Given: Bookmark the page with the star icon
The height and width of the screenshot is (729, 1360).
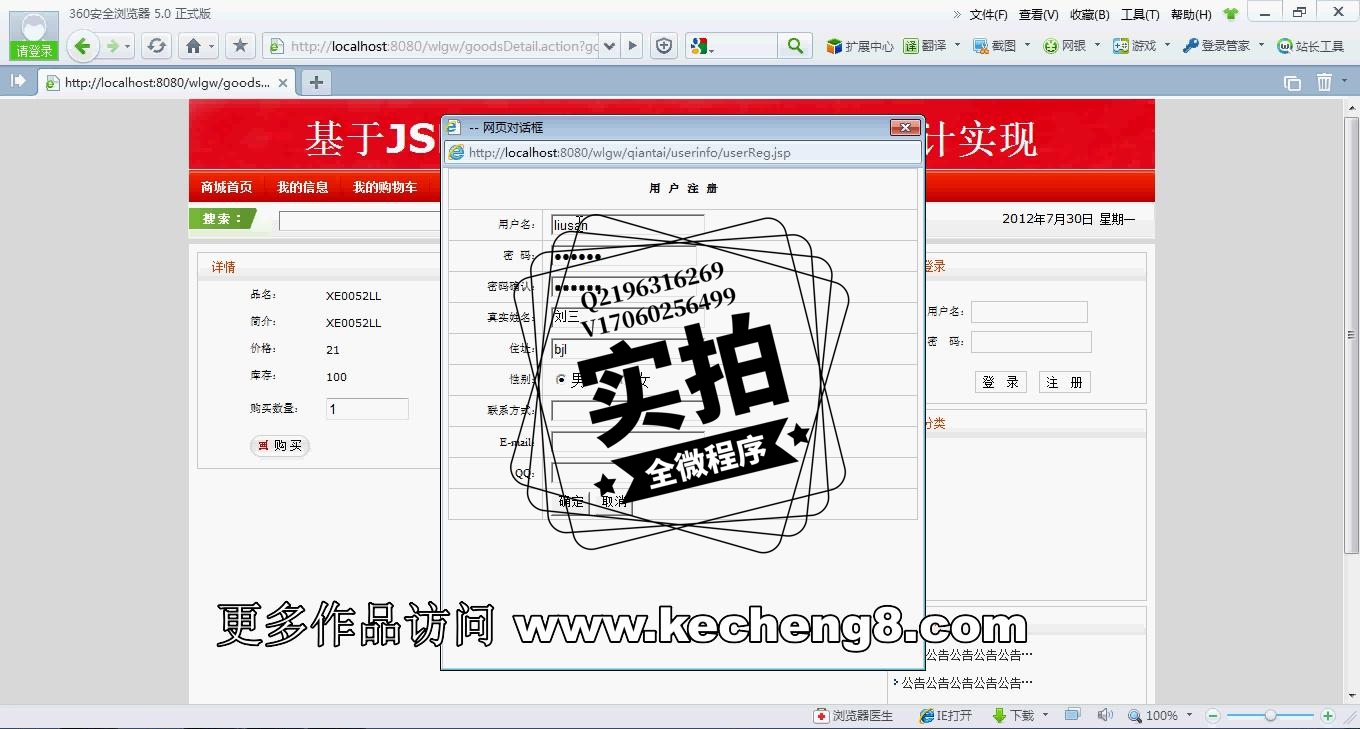Looking at the screenshot, I should click(x=240, y=46).
